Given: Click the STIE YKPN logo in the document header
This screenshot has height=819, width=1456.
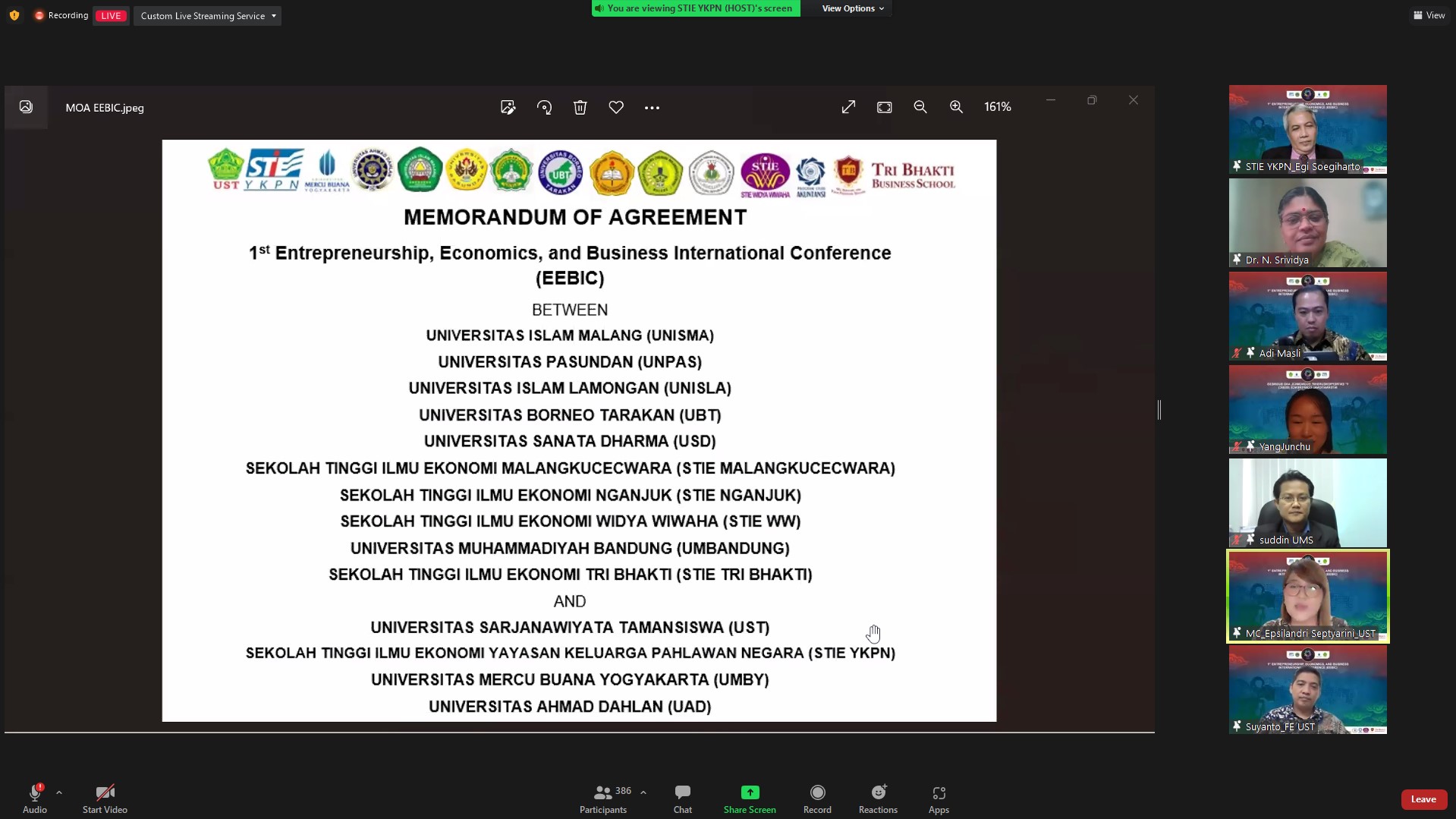Looking at the screenshot, I should 273,170.
